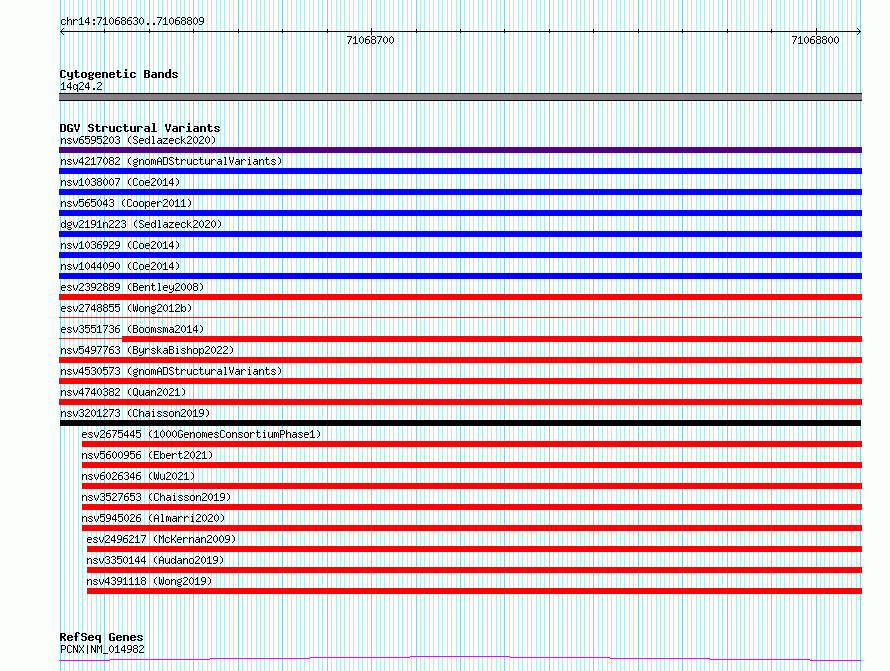
Task: Open nsv5497763 (ByrskaBishop2022) variant
Action: [147, 350]
